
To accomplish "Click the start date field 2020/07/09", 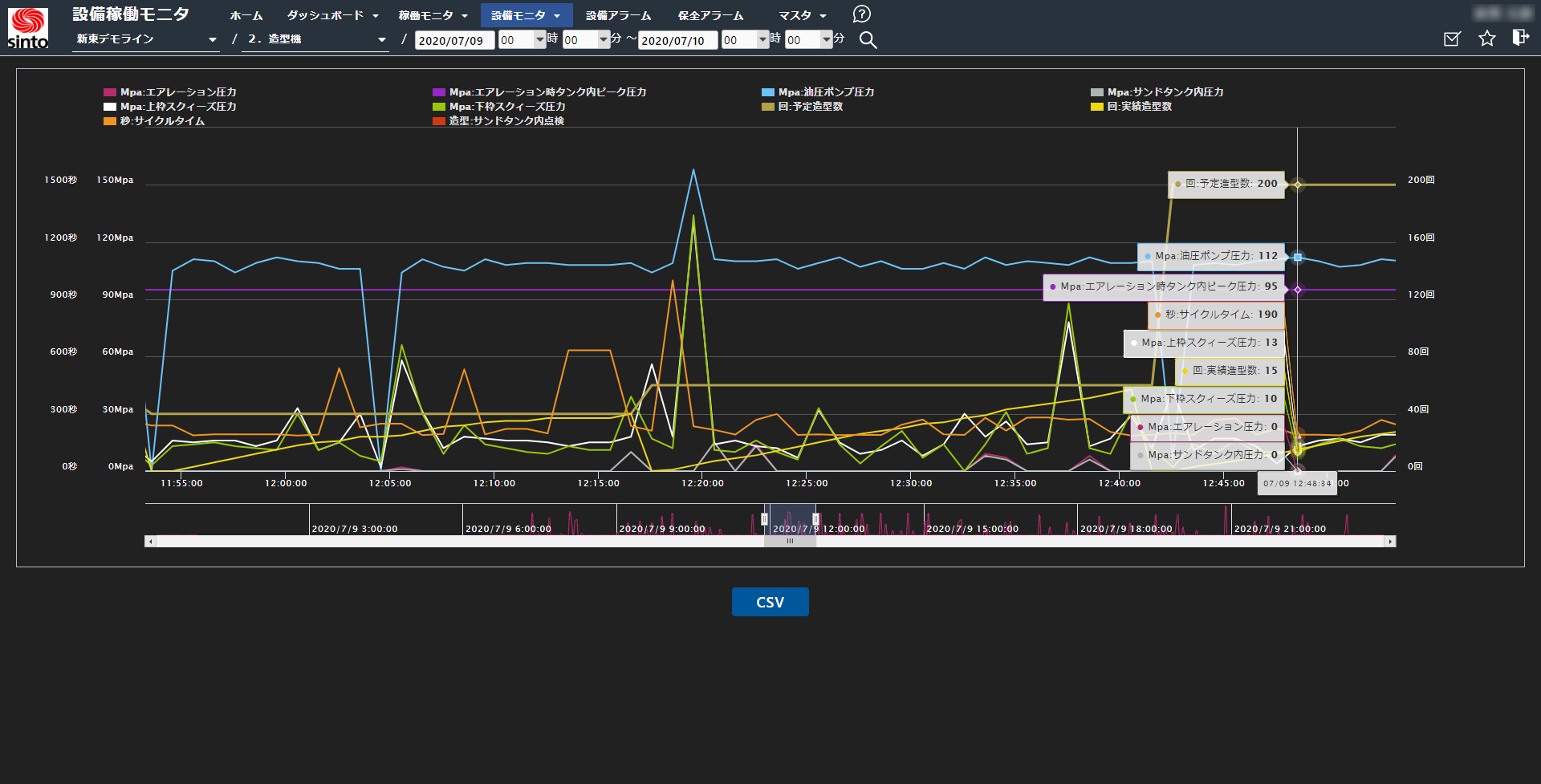I will tap(453, 40).
